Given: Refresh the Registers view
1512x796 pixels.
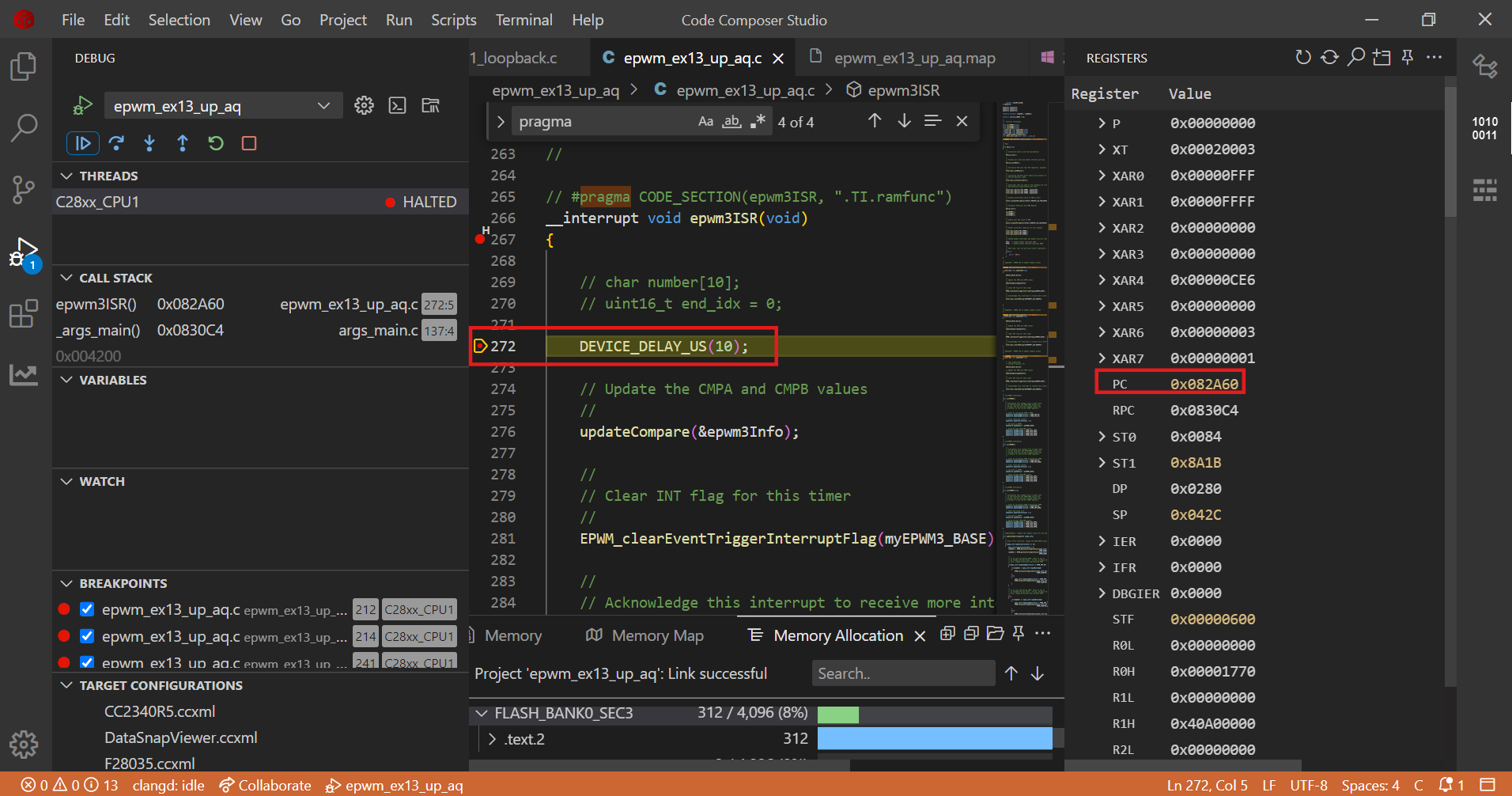Looking at the screenshot, I should pyautogui.click(x=1303, y=57).
